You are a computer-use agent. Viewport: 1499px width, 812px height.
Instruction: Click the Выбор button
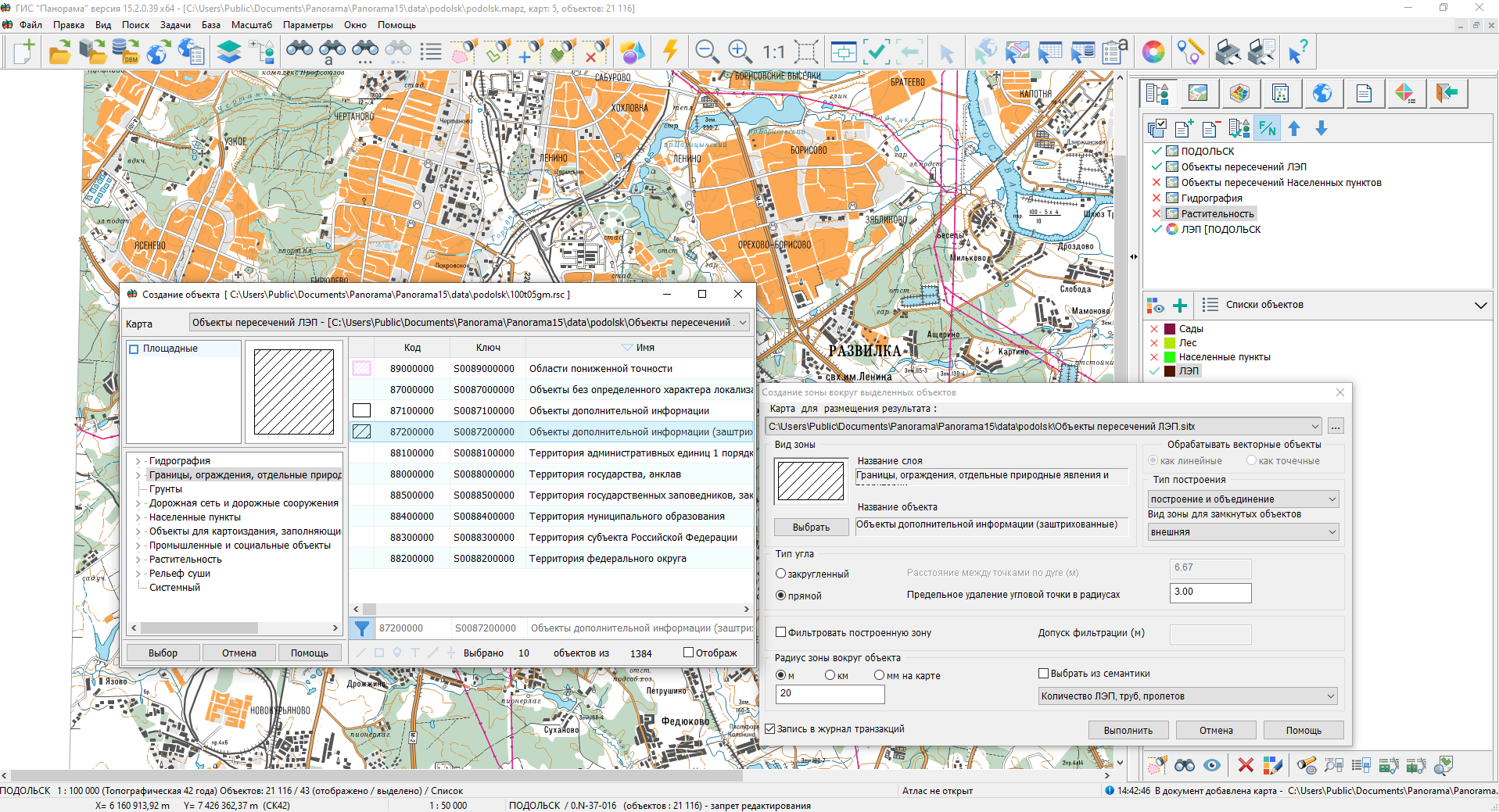[163, 653]
